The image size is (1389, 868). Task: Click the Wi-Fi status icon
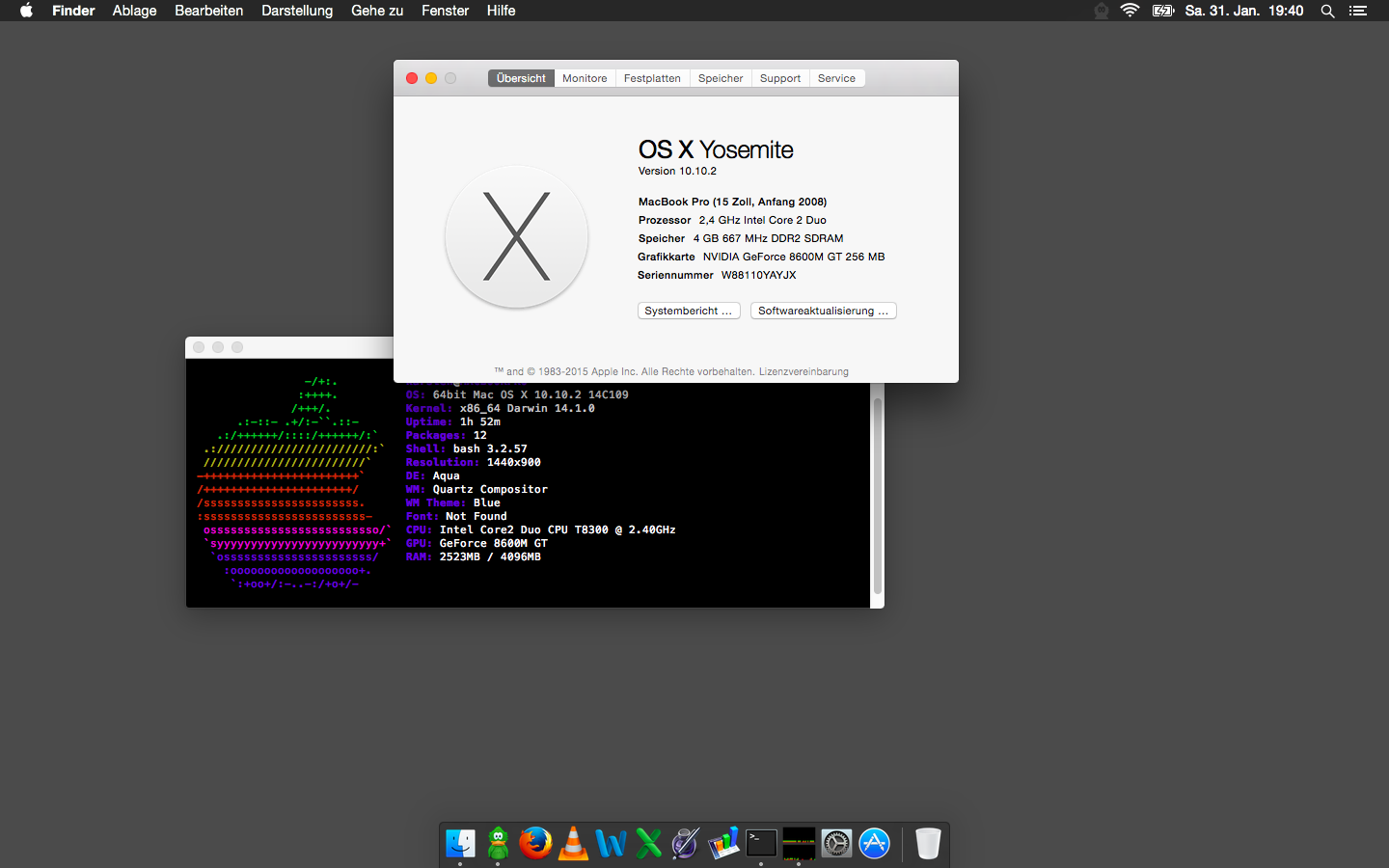(1130, 11)
